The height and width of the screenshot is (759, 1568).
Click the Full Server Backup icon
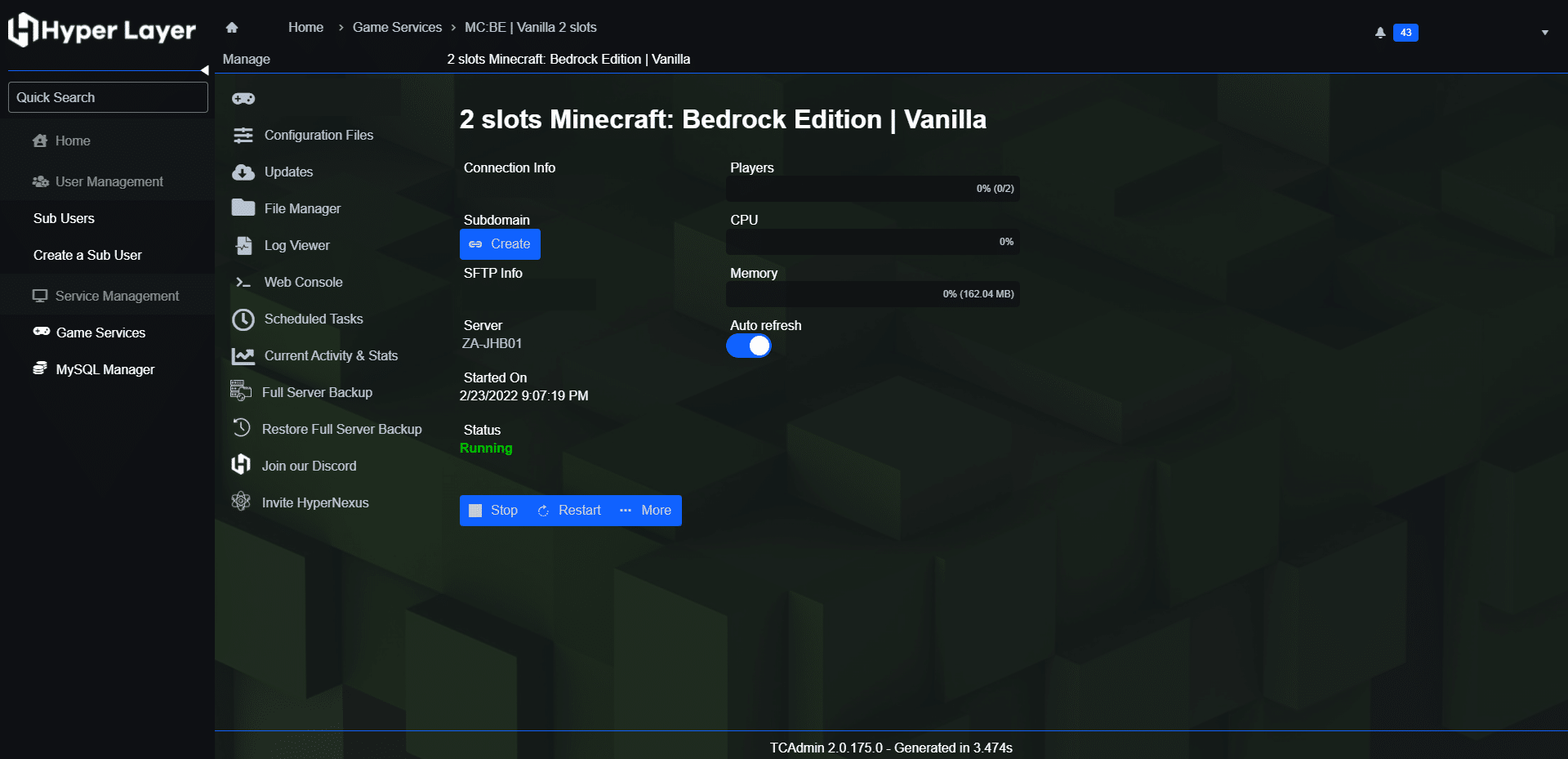tap(241, 391)
